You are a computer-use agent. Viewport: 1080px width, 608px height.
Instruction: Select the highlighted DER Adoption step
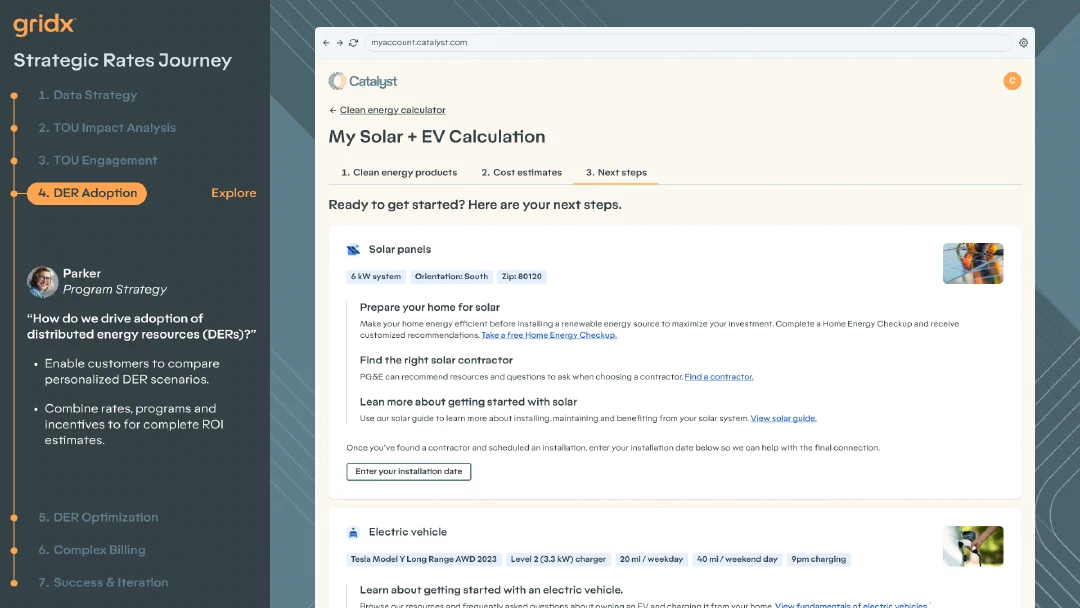87,193
